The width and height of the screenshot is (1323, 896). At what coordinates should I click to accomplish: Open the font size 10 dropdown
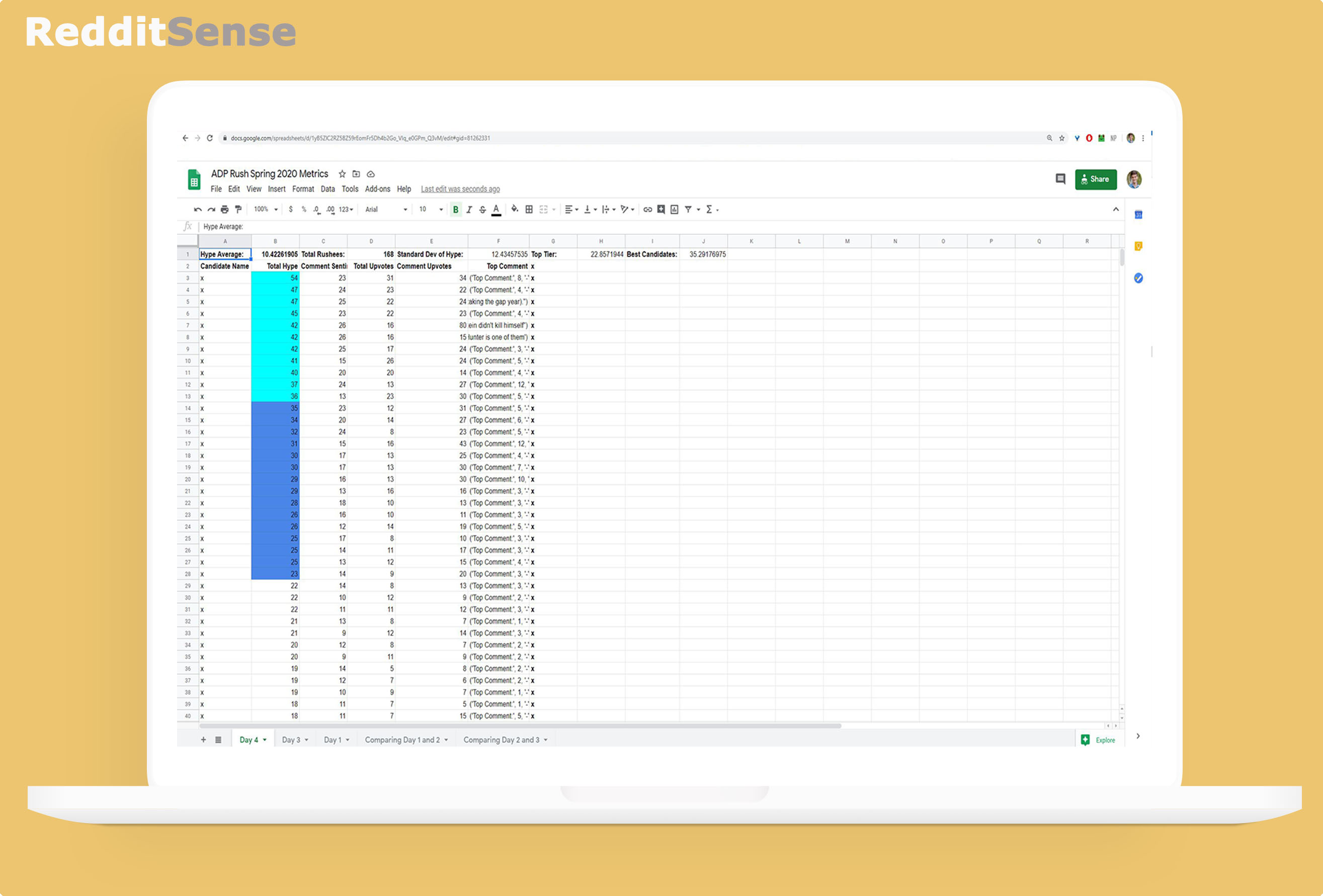[431, 209]
